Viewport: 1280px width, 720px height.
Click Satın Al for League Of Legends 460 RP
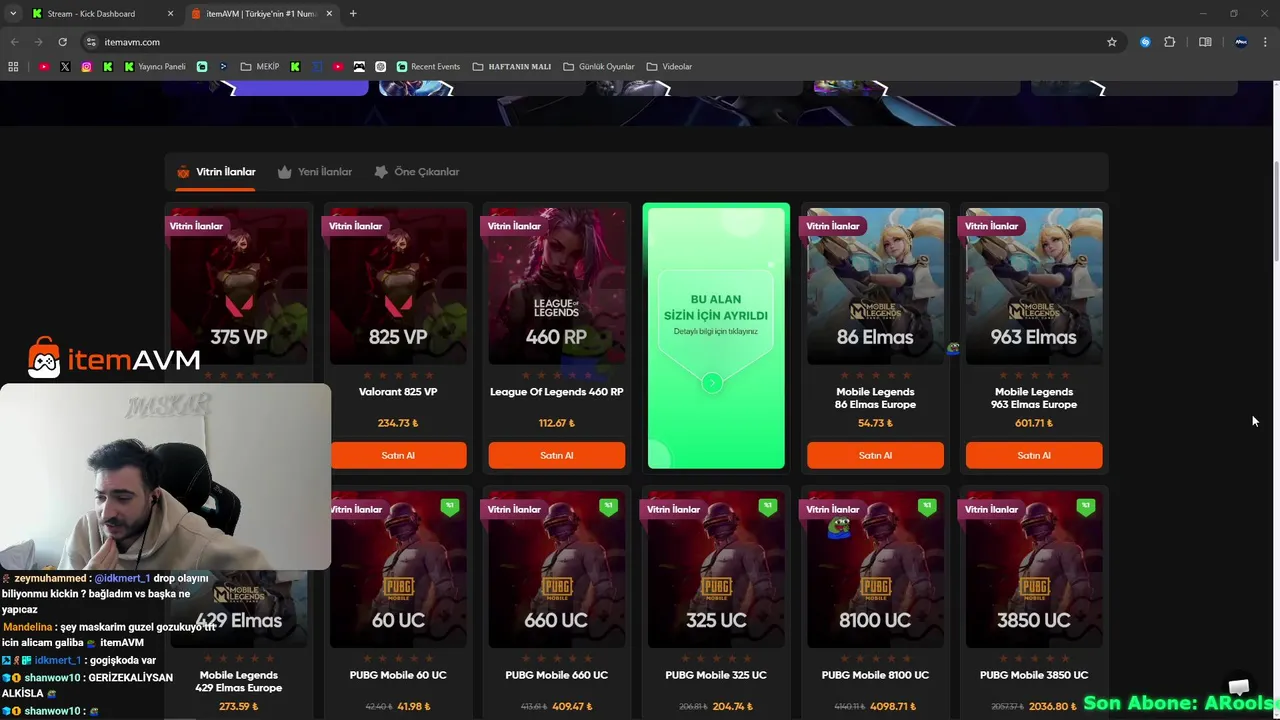pyautogui.click(x=557, y=455)
